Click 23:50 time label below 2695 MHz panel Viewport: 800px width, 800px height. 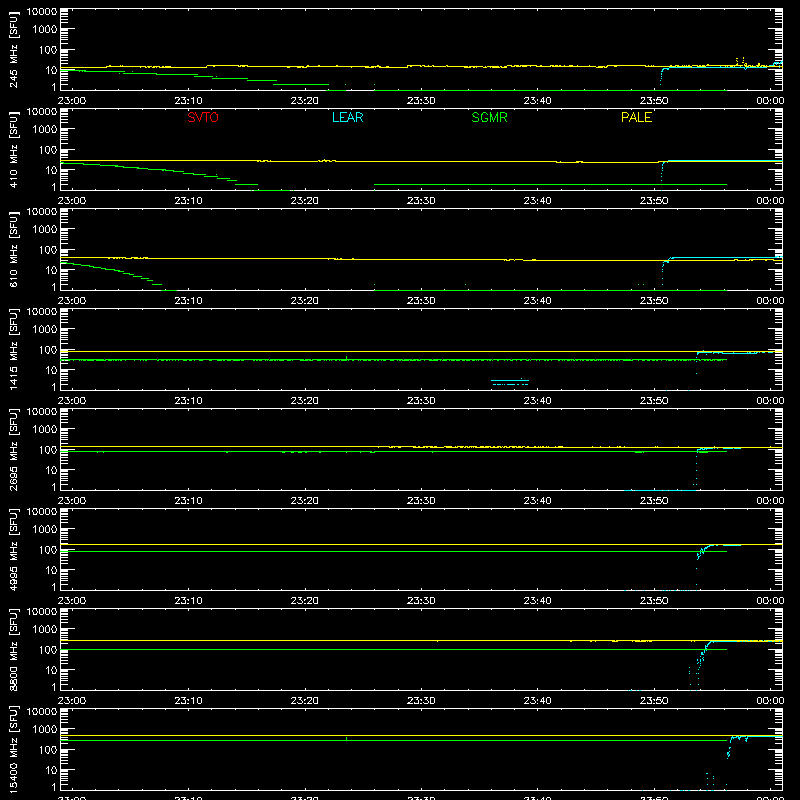654,501
